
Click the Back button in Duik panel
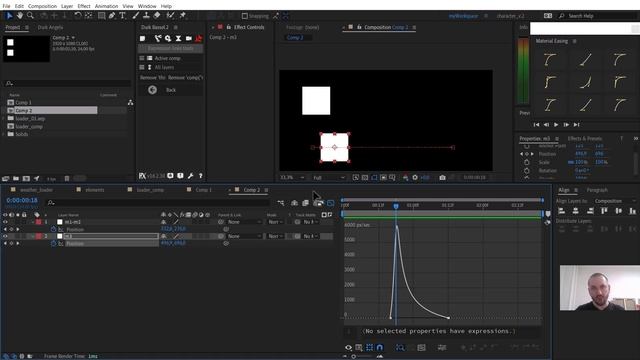171,90
